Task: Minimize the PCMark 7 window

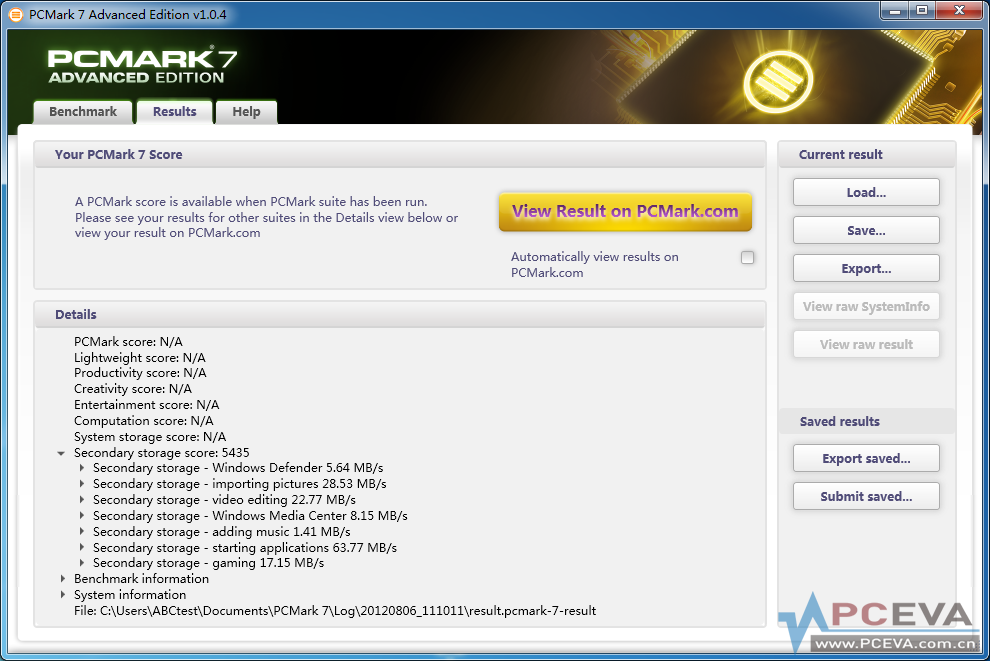Action: [895, 11]
